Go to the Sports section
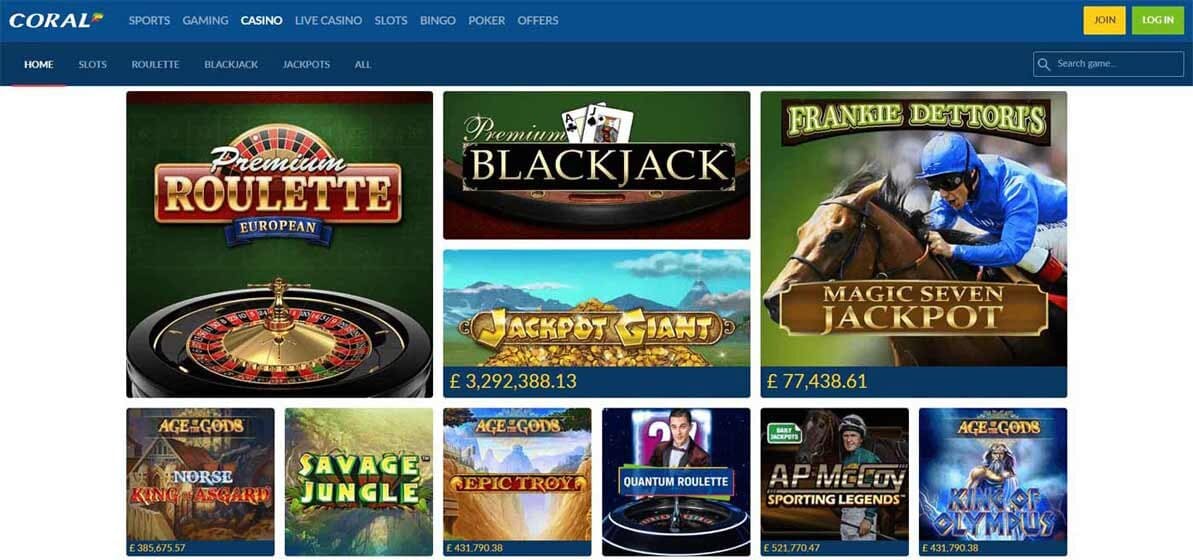The image size is (1193, 560). pos(149,21)
